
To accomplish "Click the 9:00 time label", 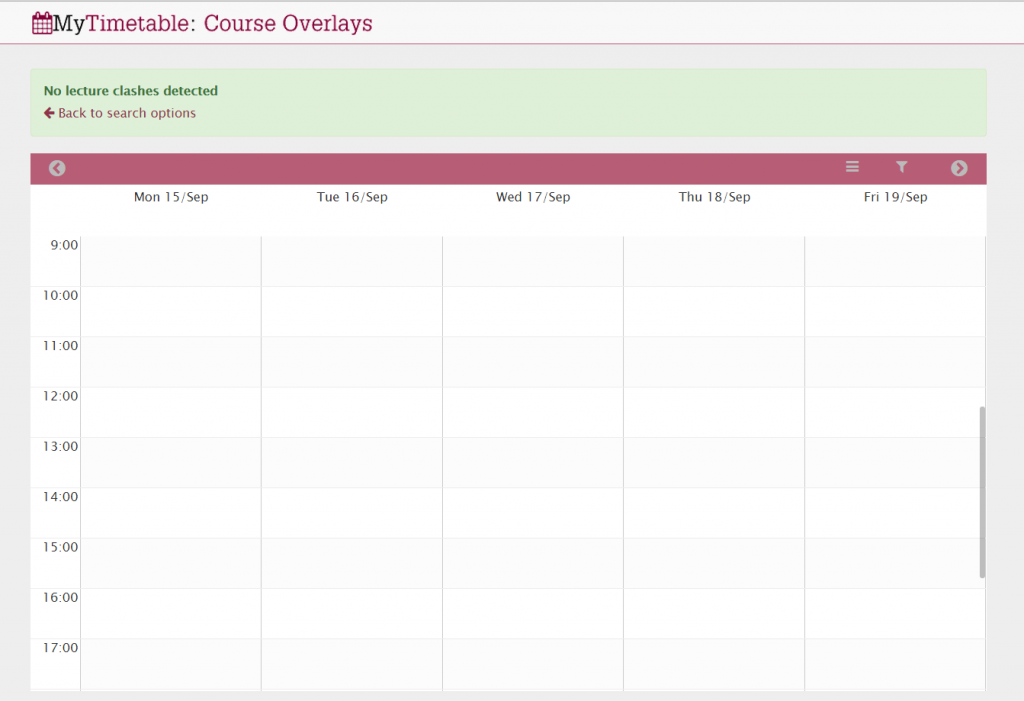I will coord(64,245).
